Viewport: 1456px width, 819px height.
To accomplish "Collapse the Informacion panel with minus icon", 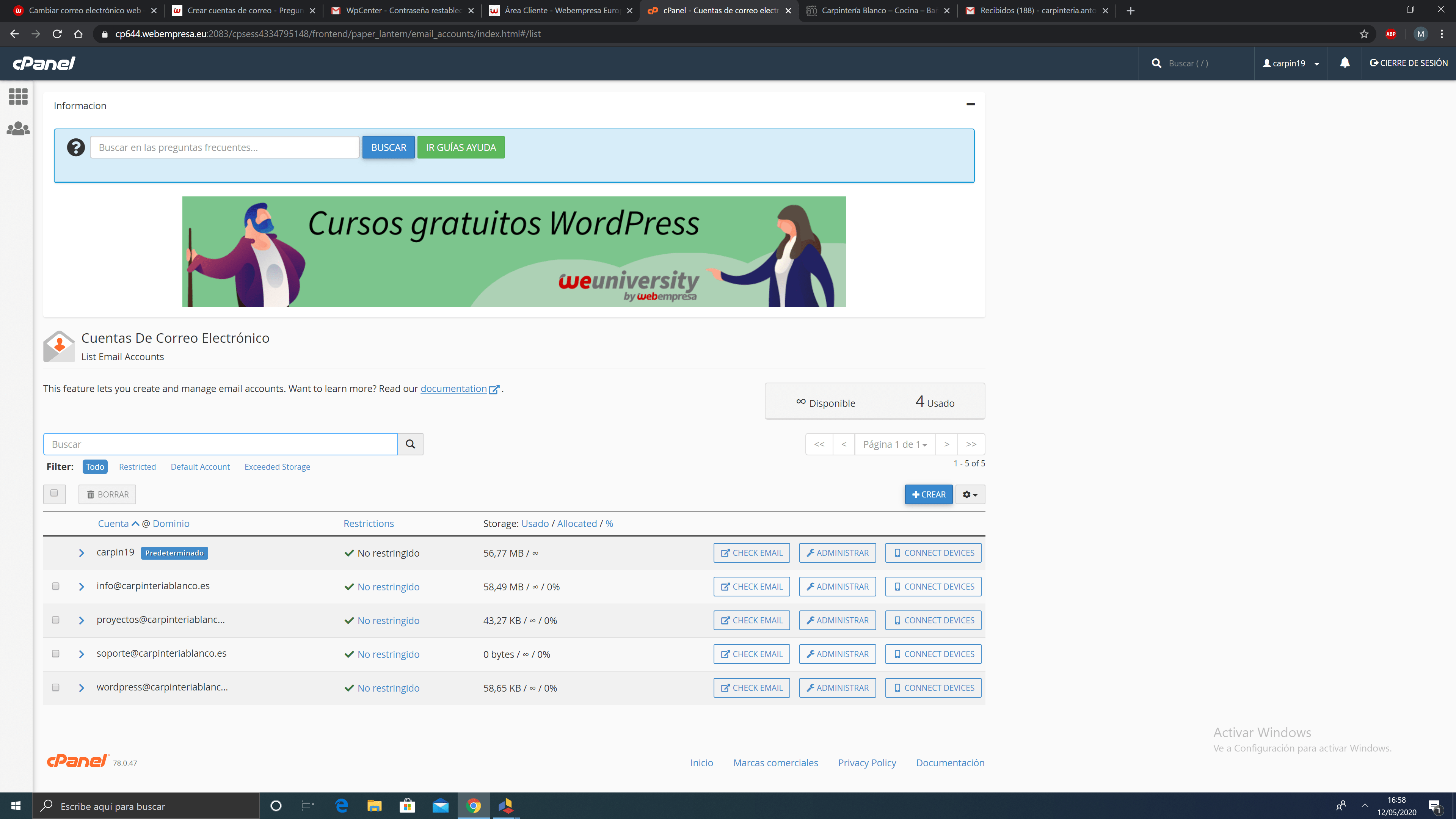I will click(x=971, y=104).
